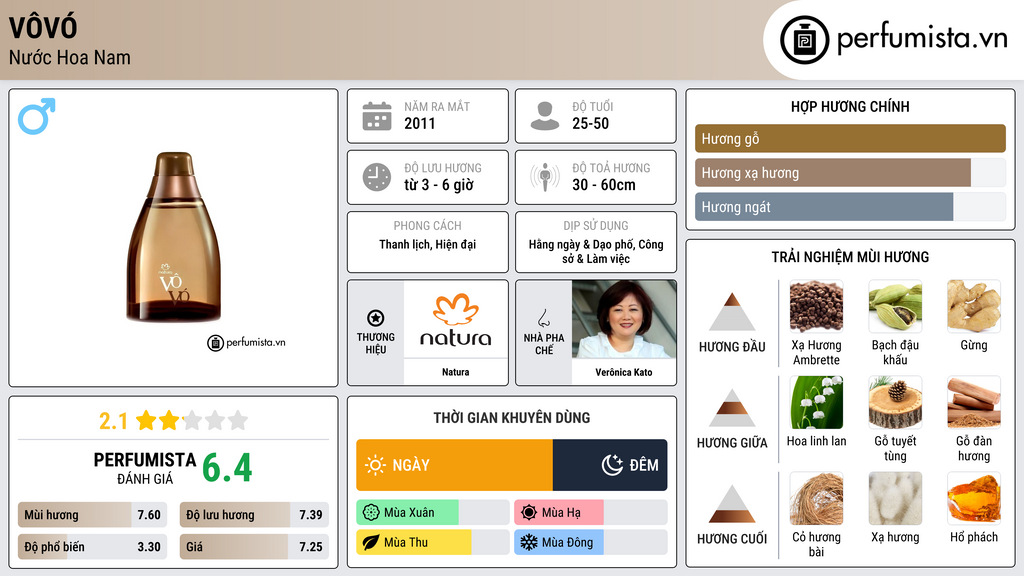Click the perfumista.vn site name text
1024x576 pixels.
[922, 38]
